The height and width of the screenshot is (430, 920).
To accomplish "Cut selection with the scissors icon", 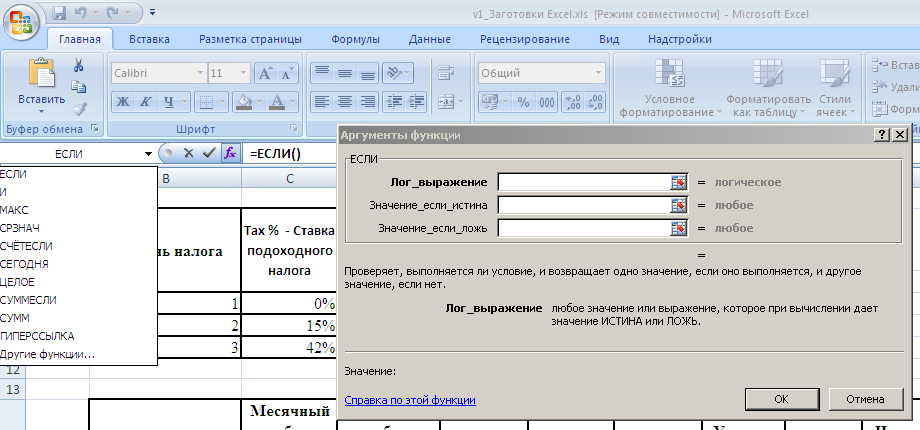I will click(79, 66).
